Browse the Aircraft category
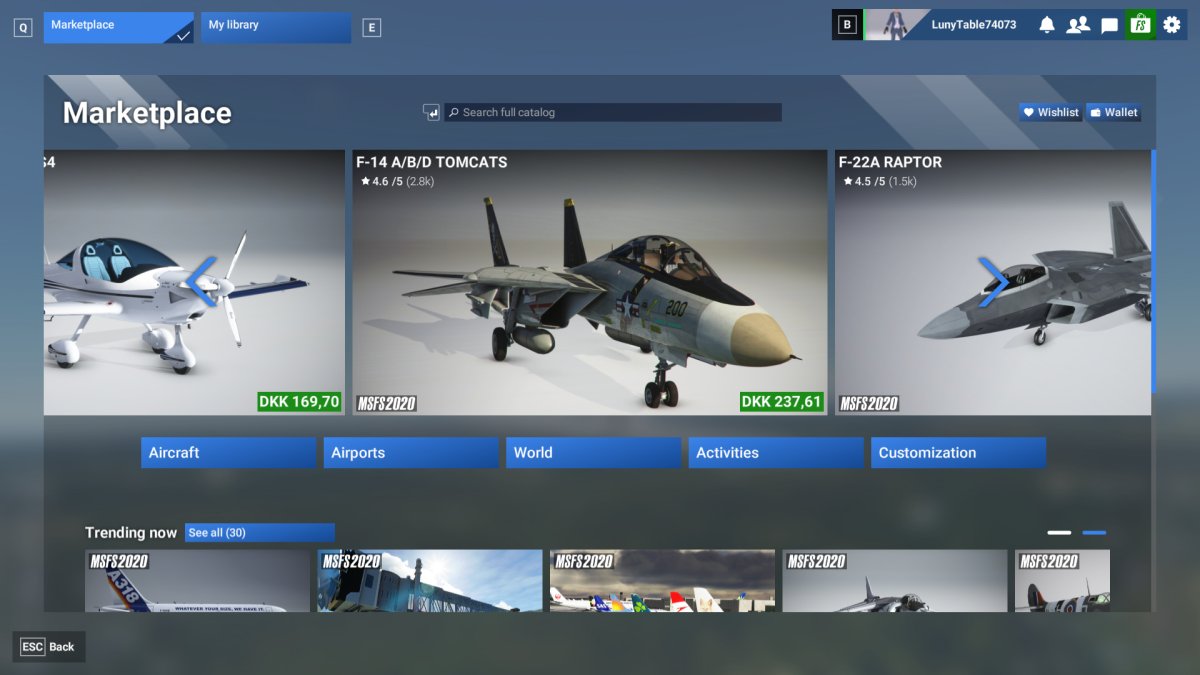The height and width of the screenshot is (675, 1200). pyautogui.click(x=228, y=453)
